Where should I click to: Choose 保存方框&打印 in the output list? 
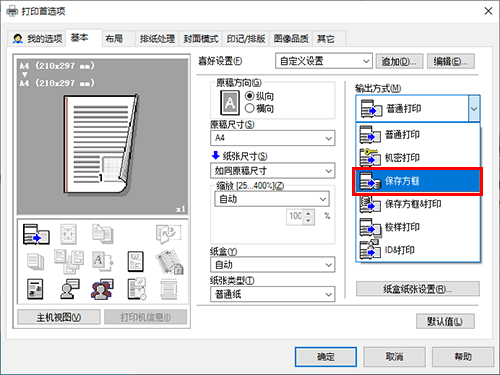[x=418, y=204]
